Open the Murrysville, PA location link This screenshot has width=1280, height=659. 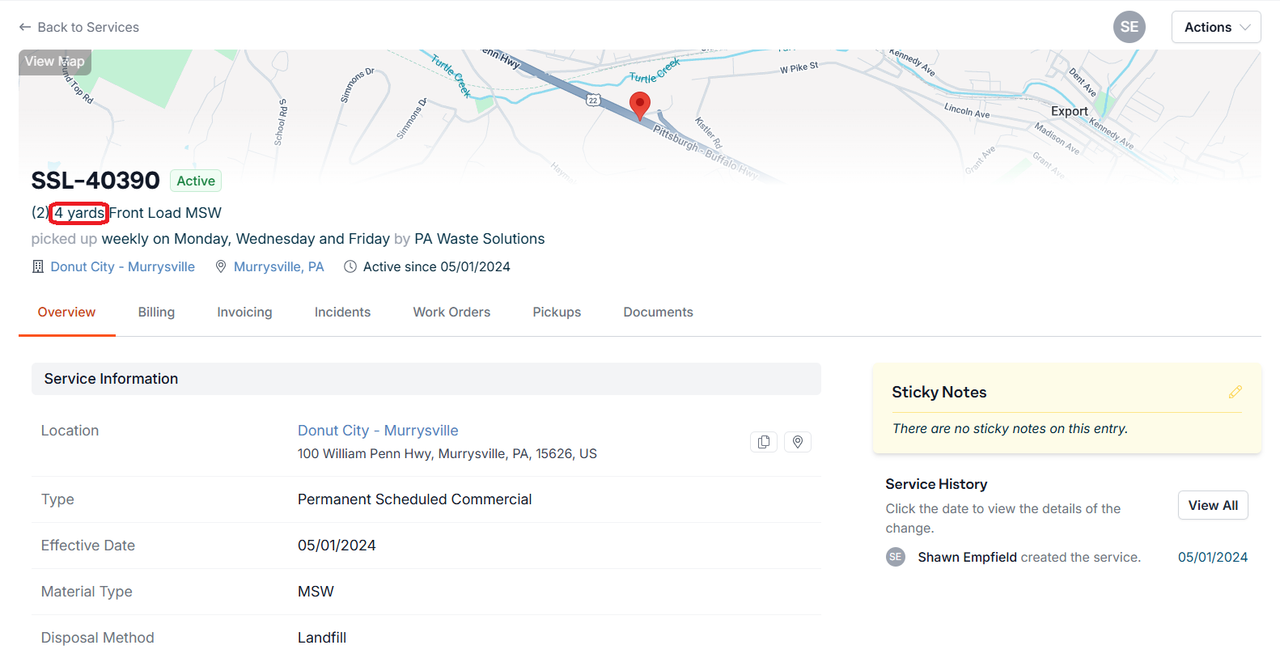pyautogui.click(x=279, y=267)
